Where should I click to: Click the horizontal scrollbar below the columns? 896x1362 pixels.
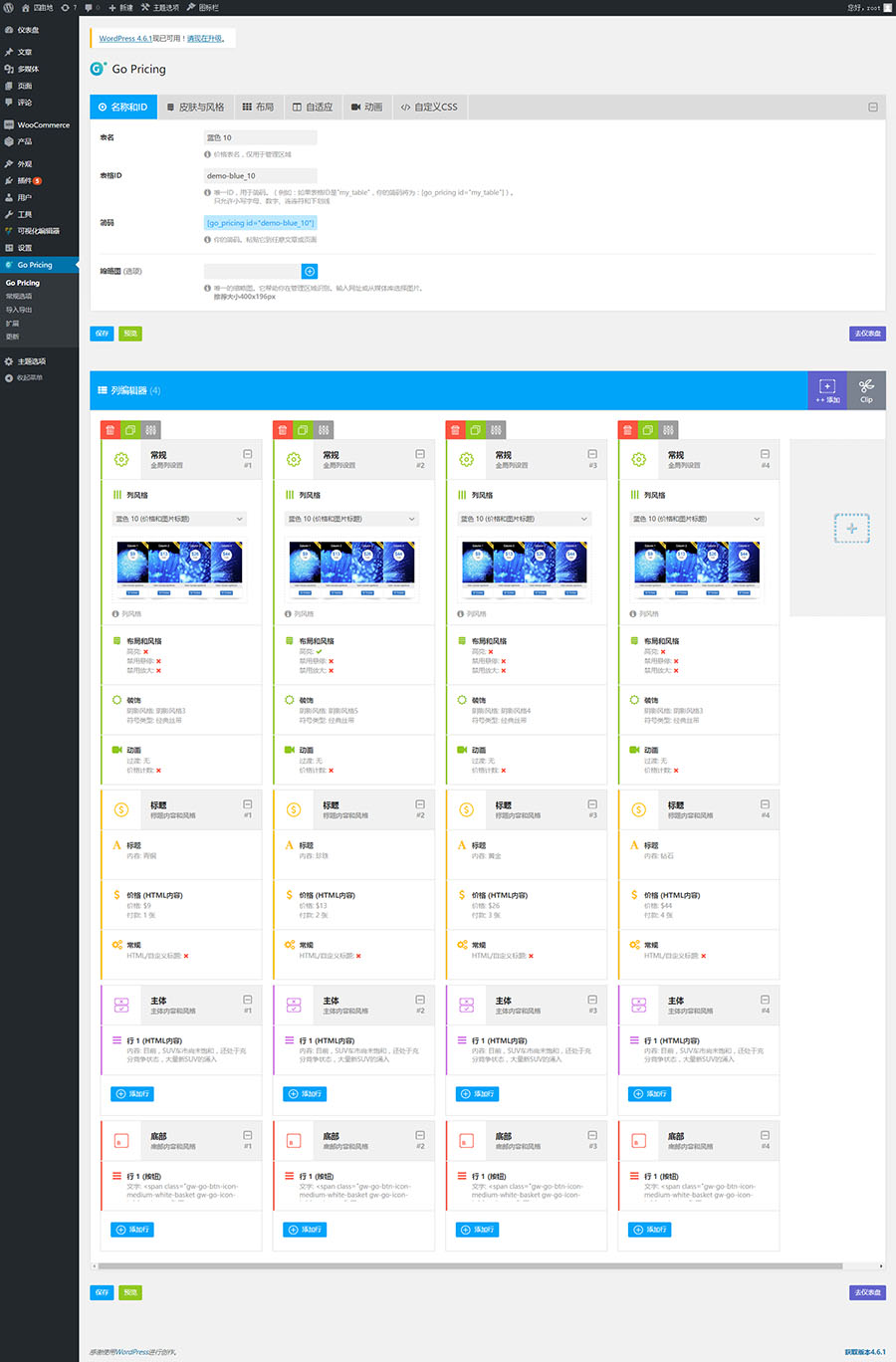pyautogui.click(x=470, y=1266)
